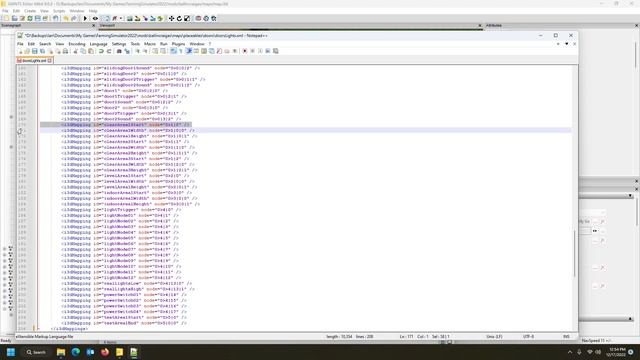This screenshot has height=360, width=640.
Task: Click the INS status bar indicator
Action: click(567, 337)
